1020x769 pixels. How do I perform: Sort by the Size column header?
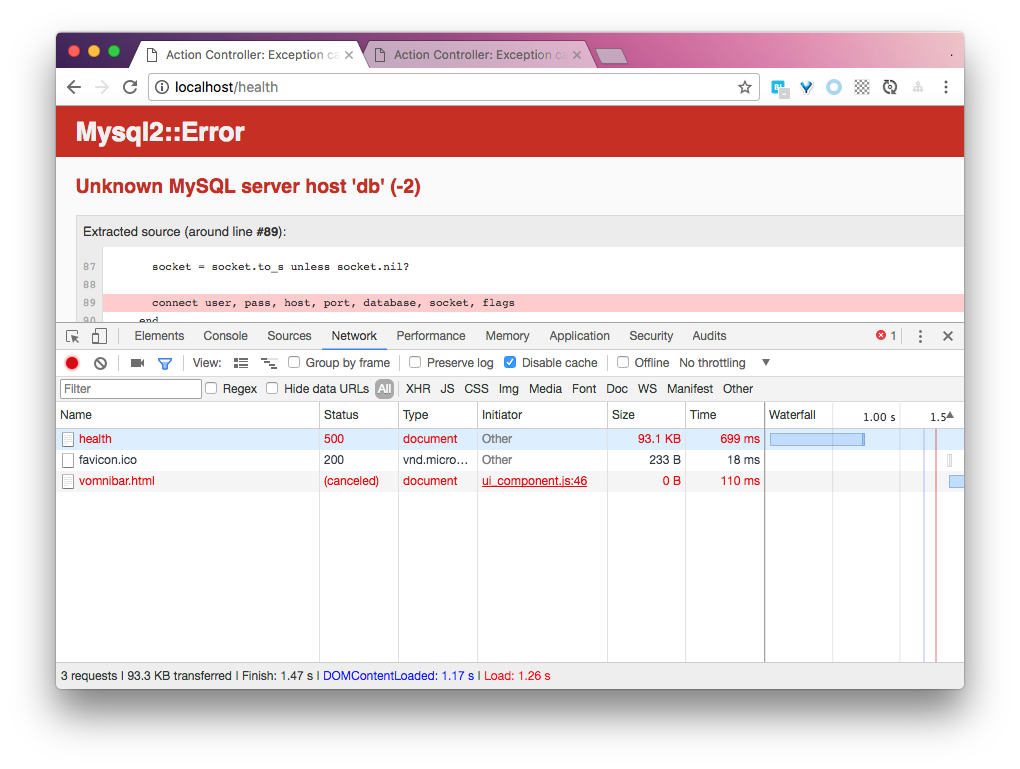point(646,415)
